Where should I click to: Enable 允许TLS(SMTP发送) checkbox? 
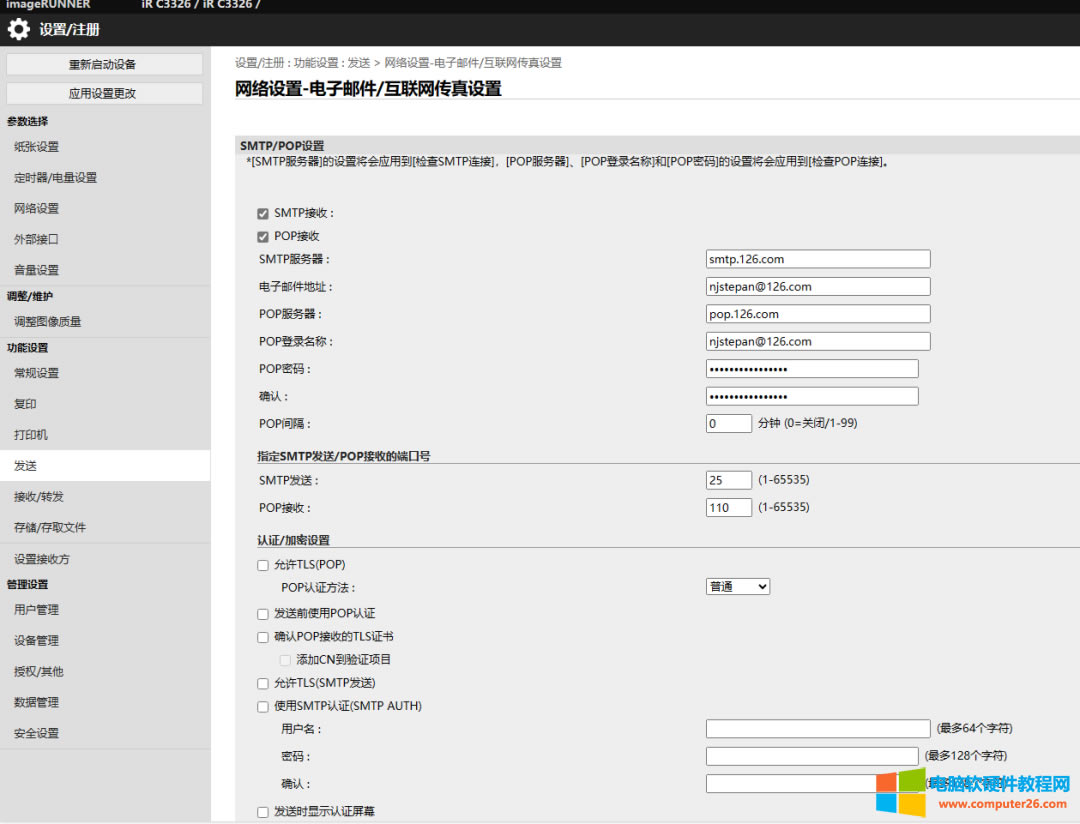pos(263,683)
